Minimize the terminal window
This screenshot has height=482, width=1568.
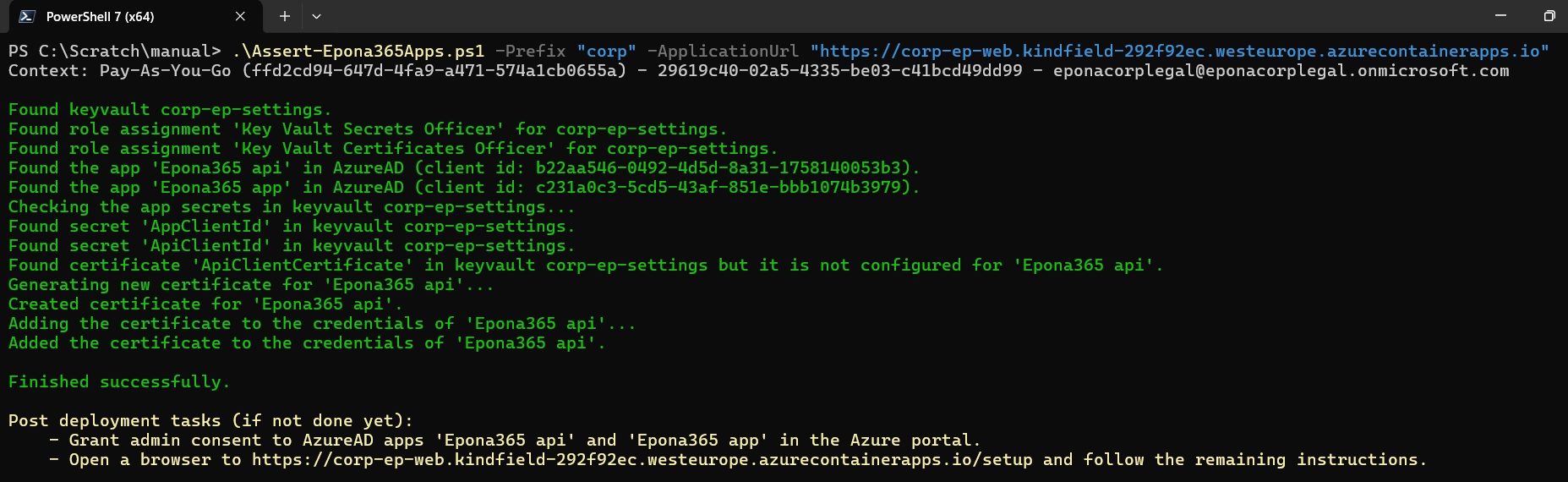[x=1501, y=16]
